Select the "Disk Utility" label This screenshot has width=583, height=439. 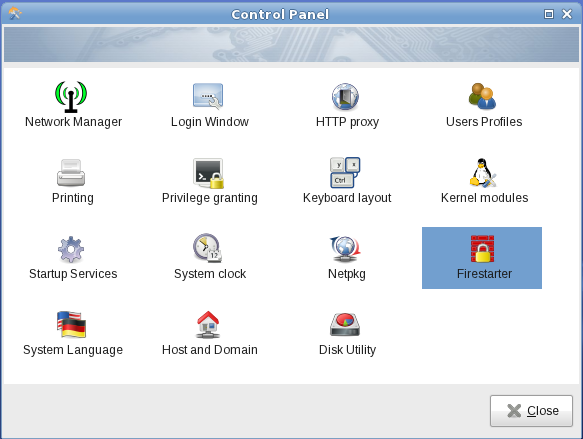347,350
